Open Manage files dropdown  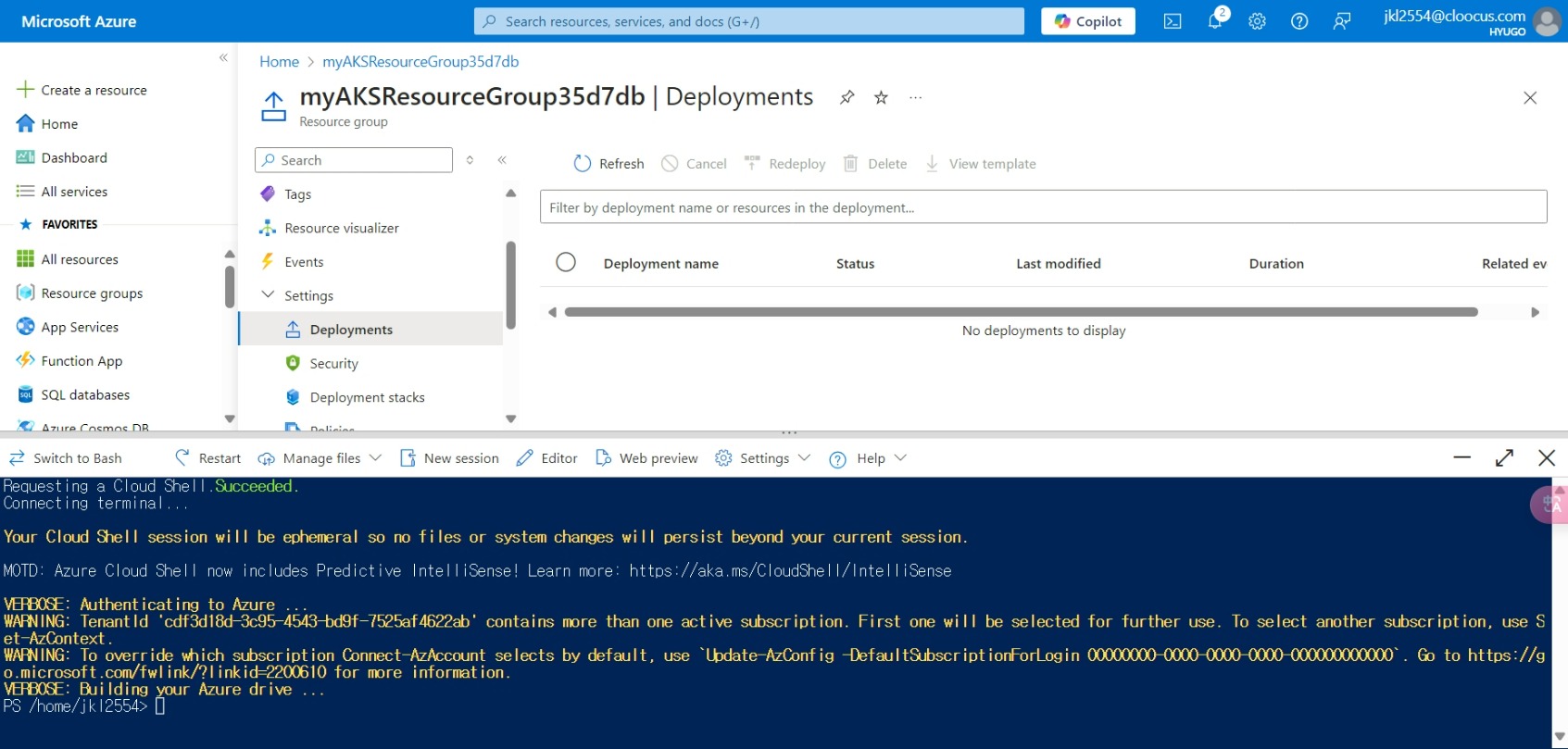320,458
